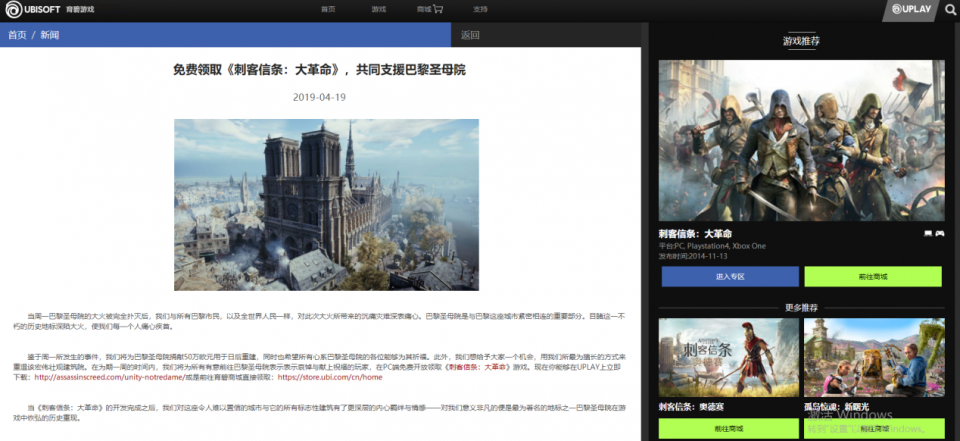Click the green 前往商城 button under 大革命
The height and width of the screenshot is (441, 960).
(x=872, y=276)
